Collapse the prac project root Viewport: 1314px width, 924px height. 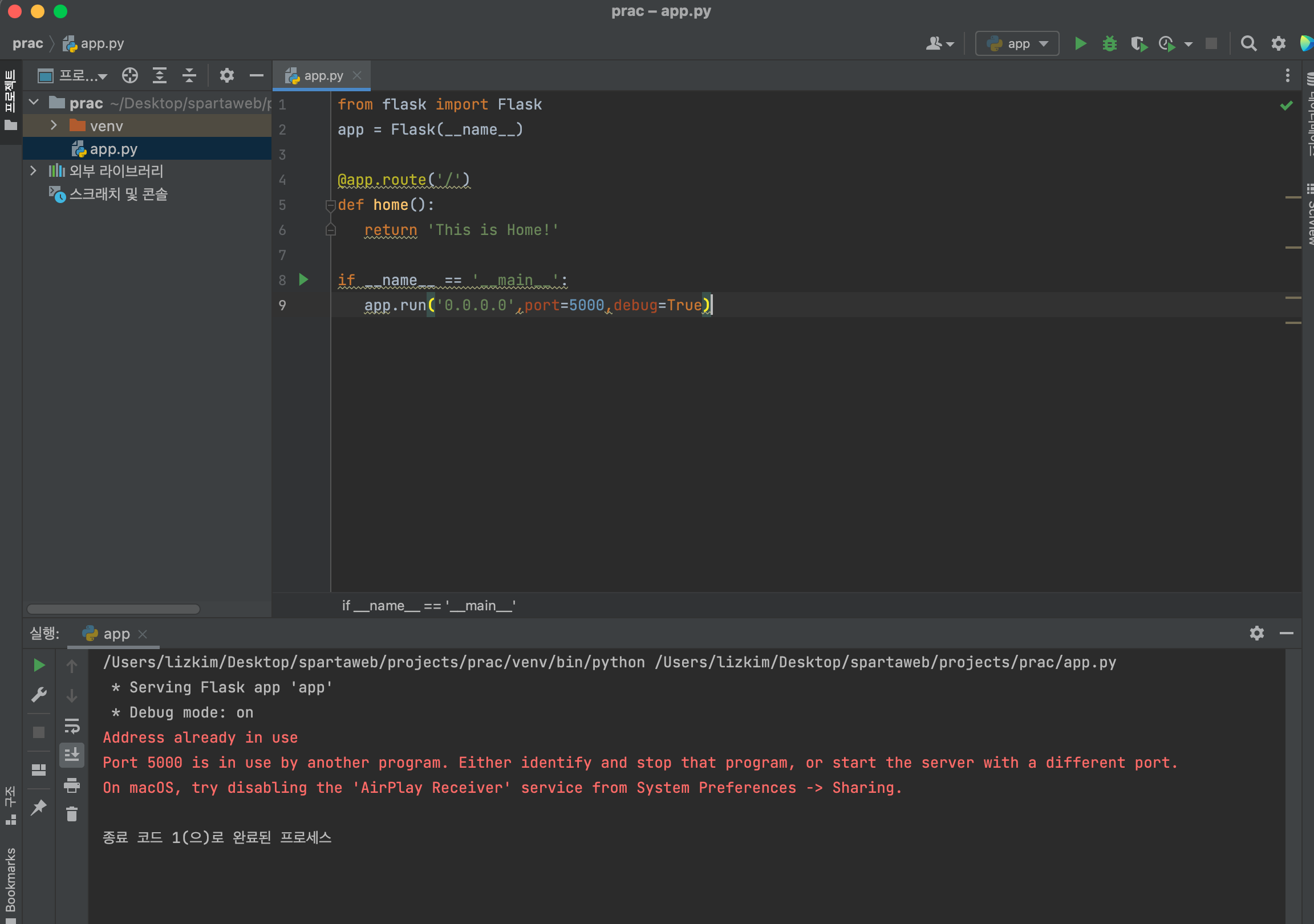pyautogui.click(x=34, y=103)
